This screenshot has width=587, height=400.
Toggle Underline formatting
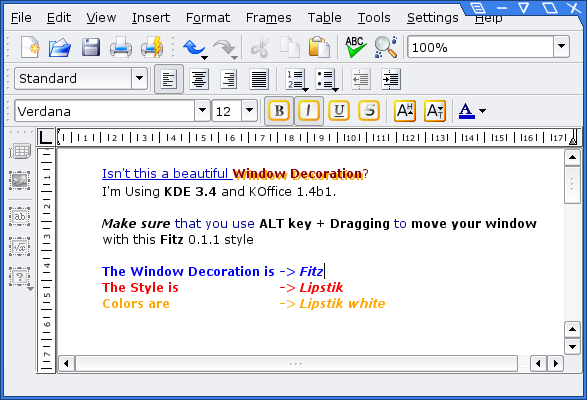click(339, 111)
